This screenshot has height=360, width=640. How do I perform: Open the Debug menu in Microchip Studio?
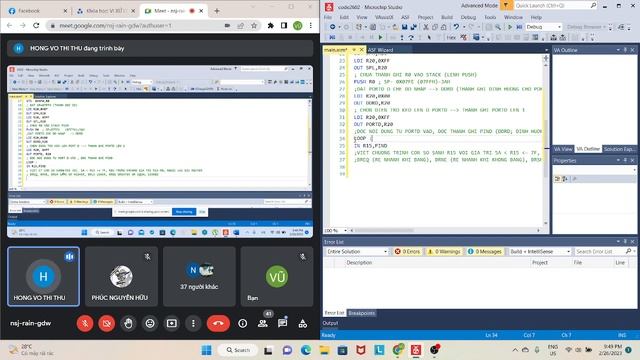468,17
